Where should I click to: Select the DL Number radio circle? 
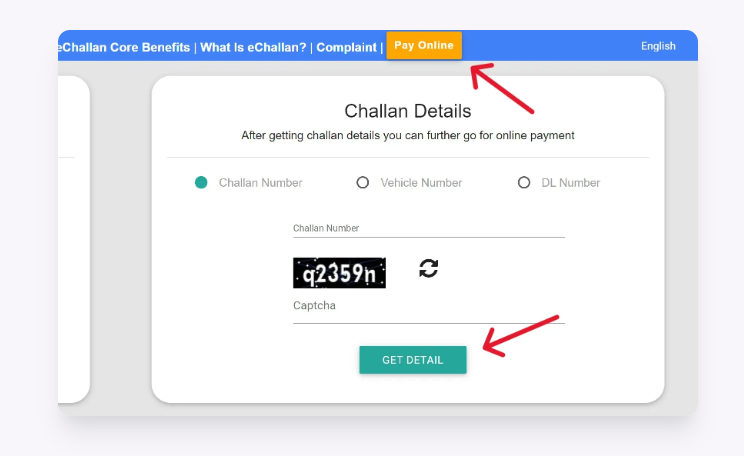524,183
